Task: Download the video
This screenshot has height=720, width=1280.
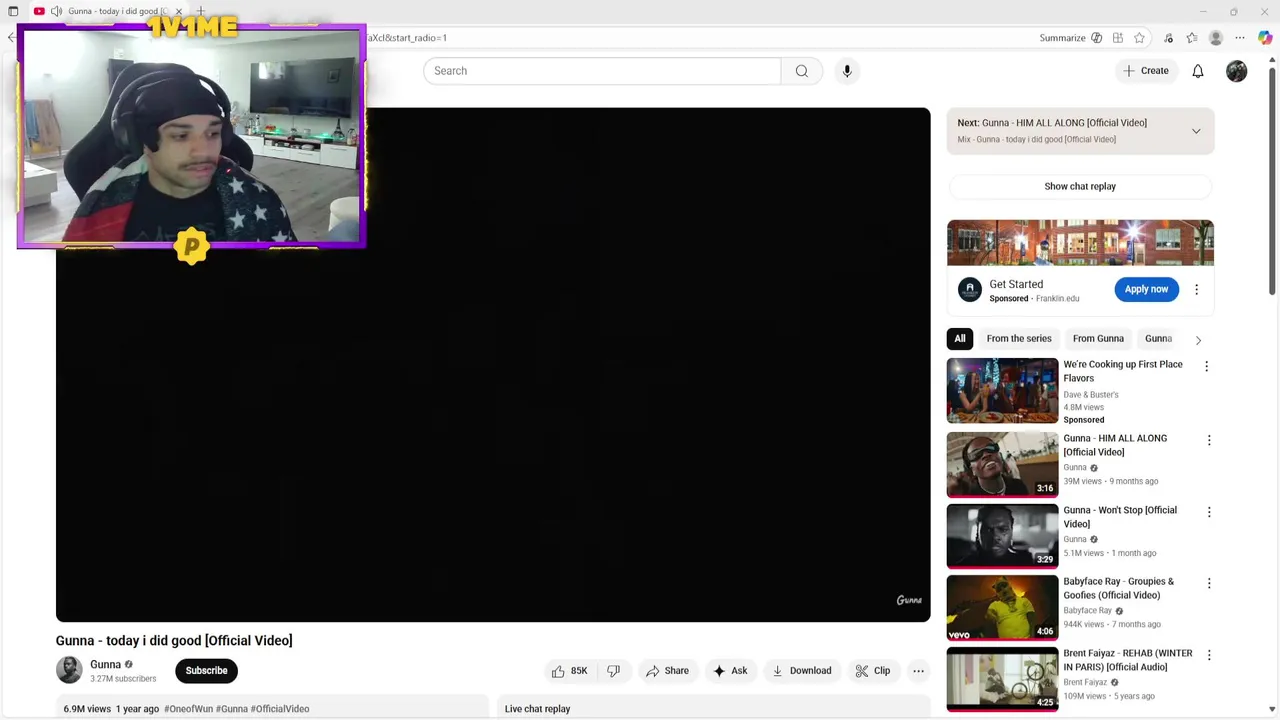Action: pyautogui.click(x=802, y=671)
